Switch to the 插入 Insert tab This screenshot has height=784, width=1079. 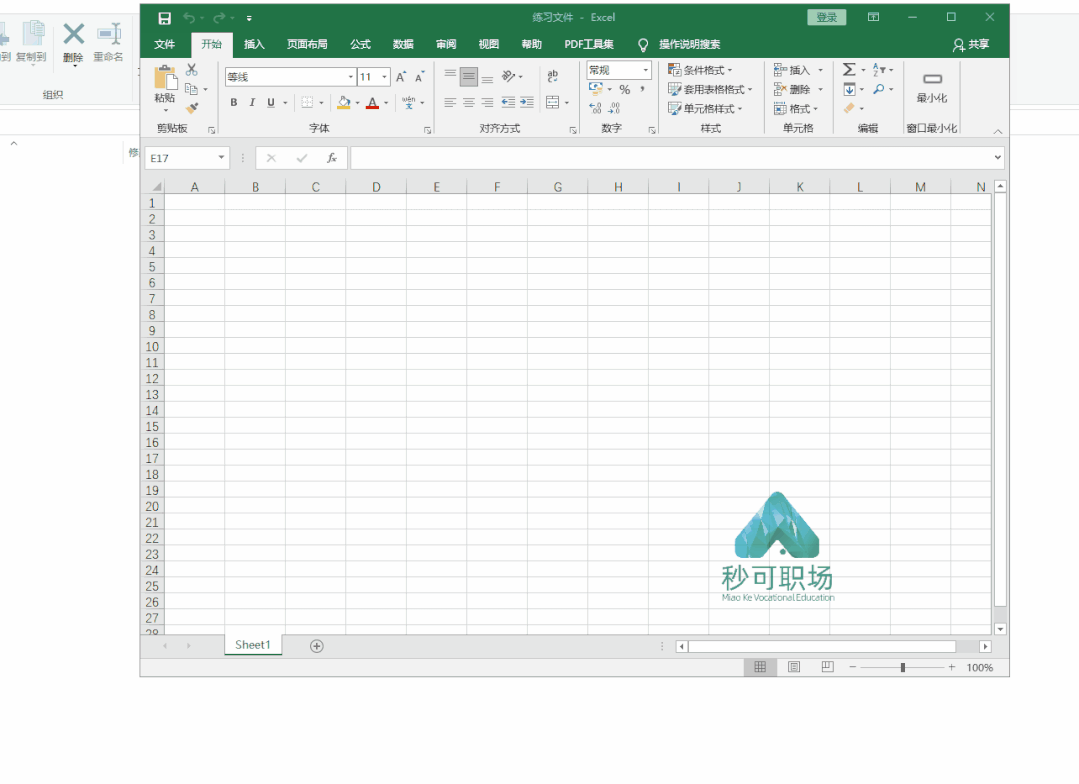pyautogui.click(x=254, y=44)
